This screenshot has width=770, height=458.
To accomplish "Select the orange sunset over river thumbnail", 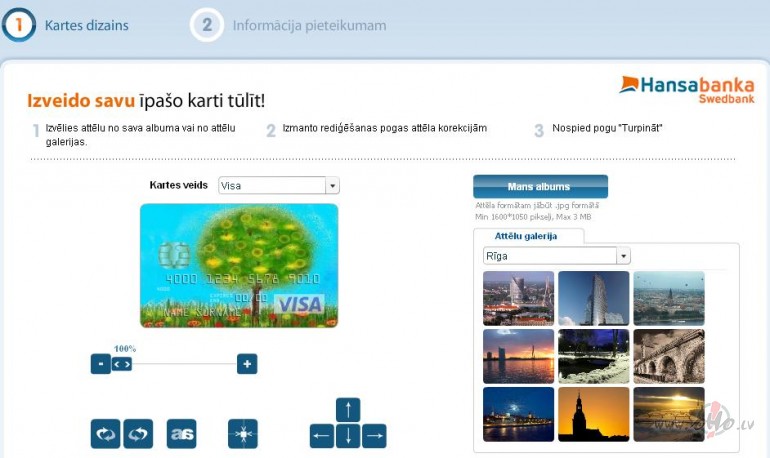I will [x=519, y=356].
